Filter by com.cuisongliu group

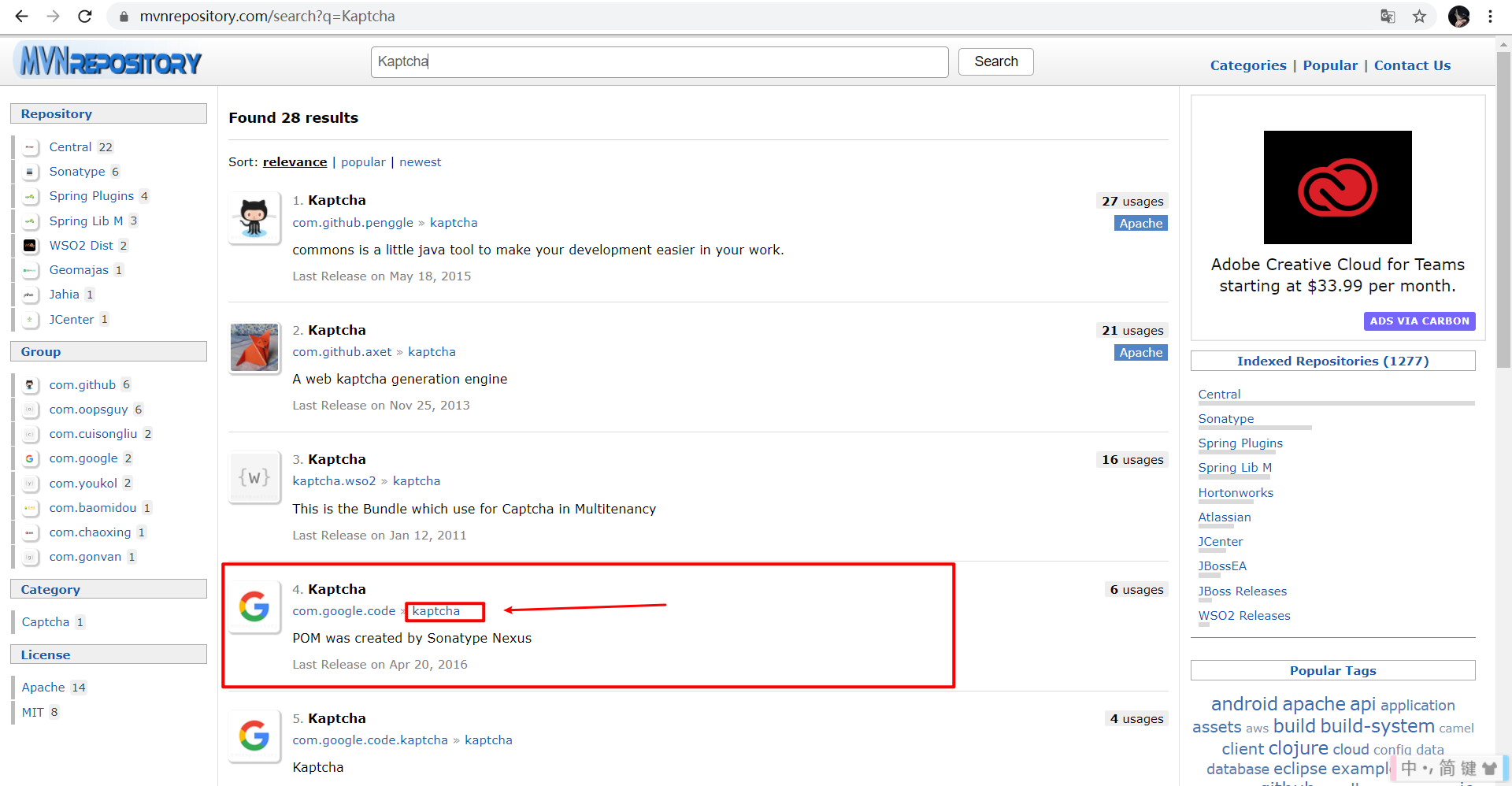[x=93, y=434]
